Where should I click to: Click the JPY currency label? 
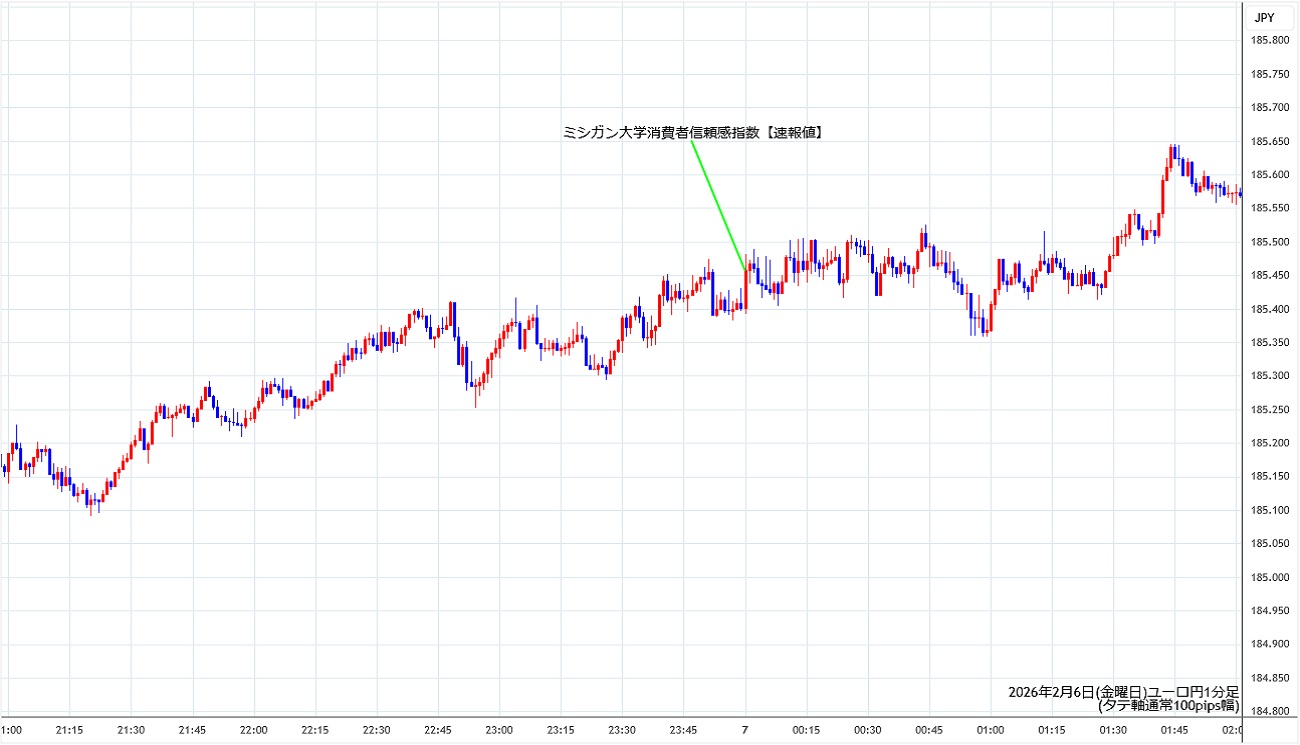tap(1264, 17)
